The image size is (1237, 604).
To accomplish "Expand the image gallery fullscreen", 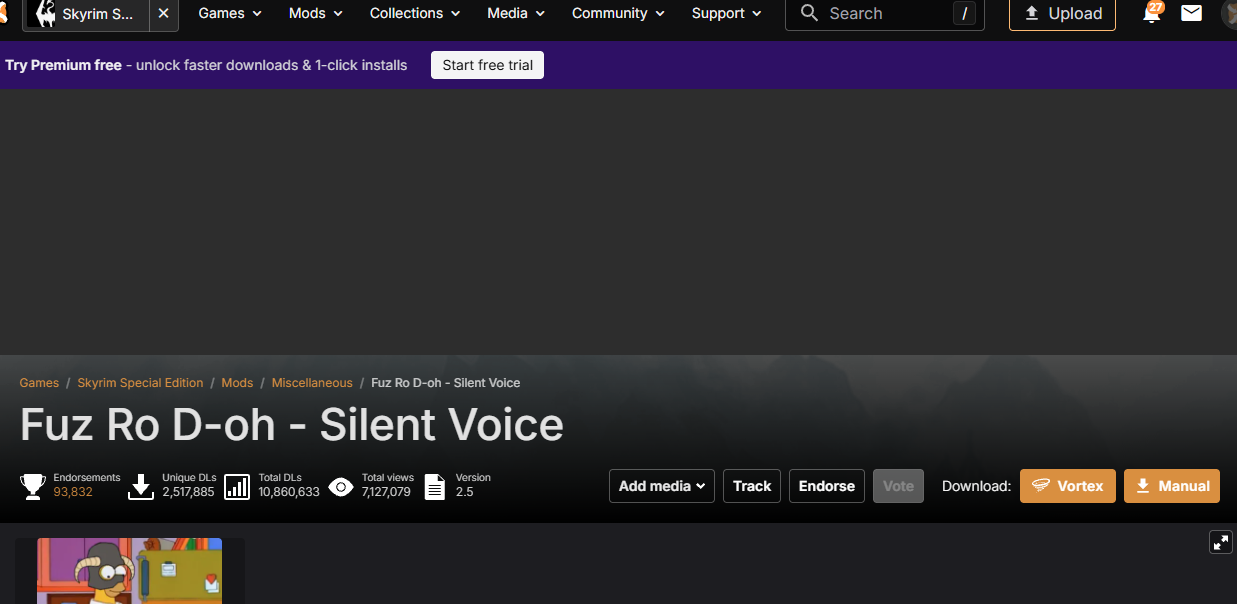I will pyautogui.click(x=1221, y=542).
